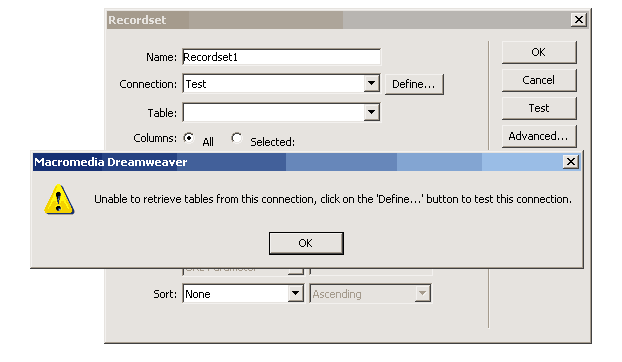Click inside the empty Table field
The image size is (622, 362).
click(x=273, y=113)
